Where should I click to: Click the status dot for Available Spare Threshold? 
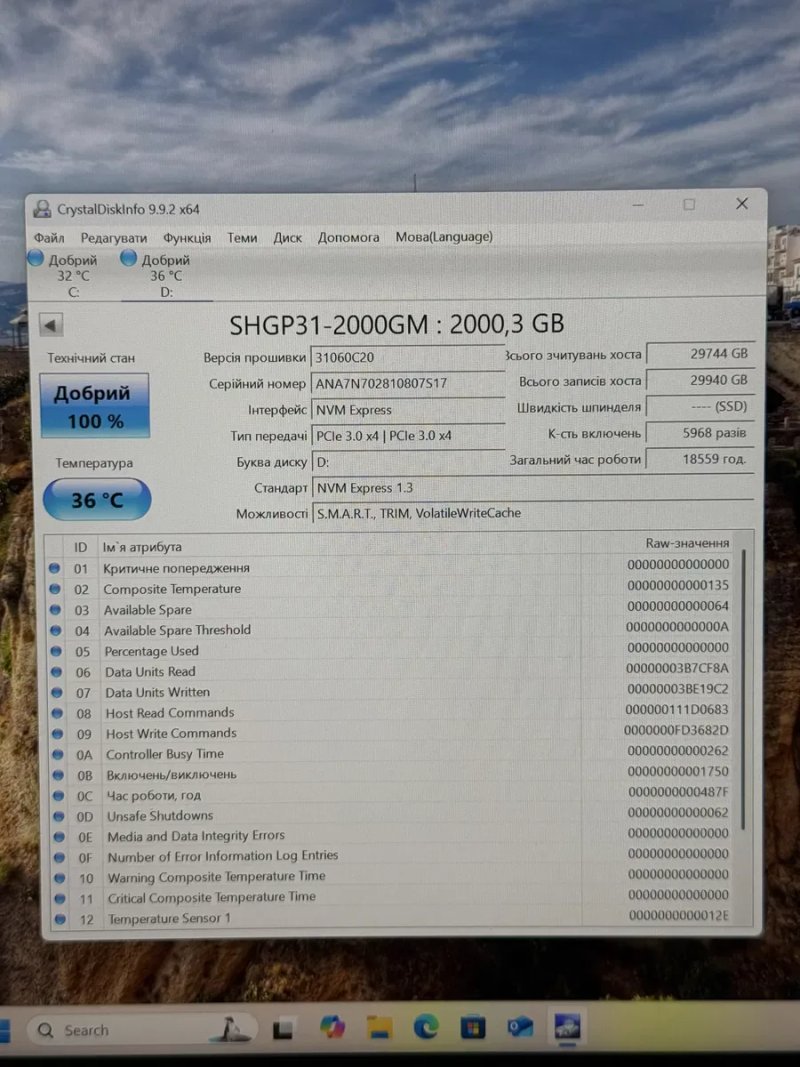tap(56, 631)
